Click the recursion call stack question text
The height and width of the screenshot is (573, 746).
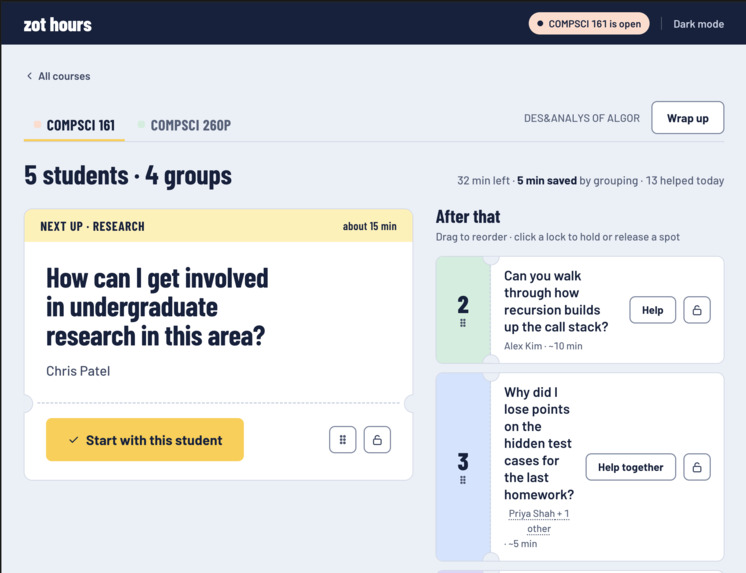[556, 301]
